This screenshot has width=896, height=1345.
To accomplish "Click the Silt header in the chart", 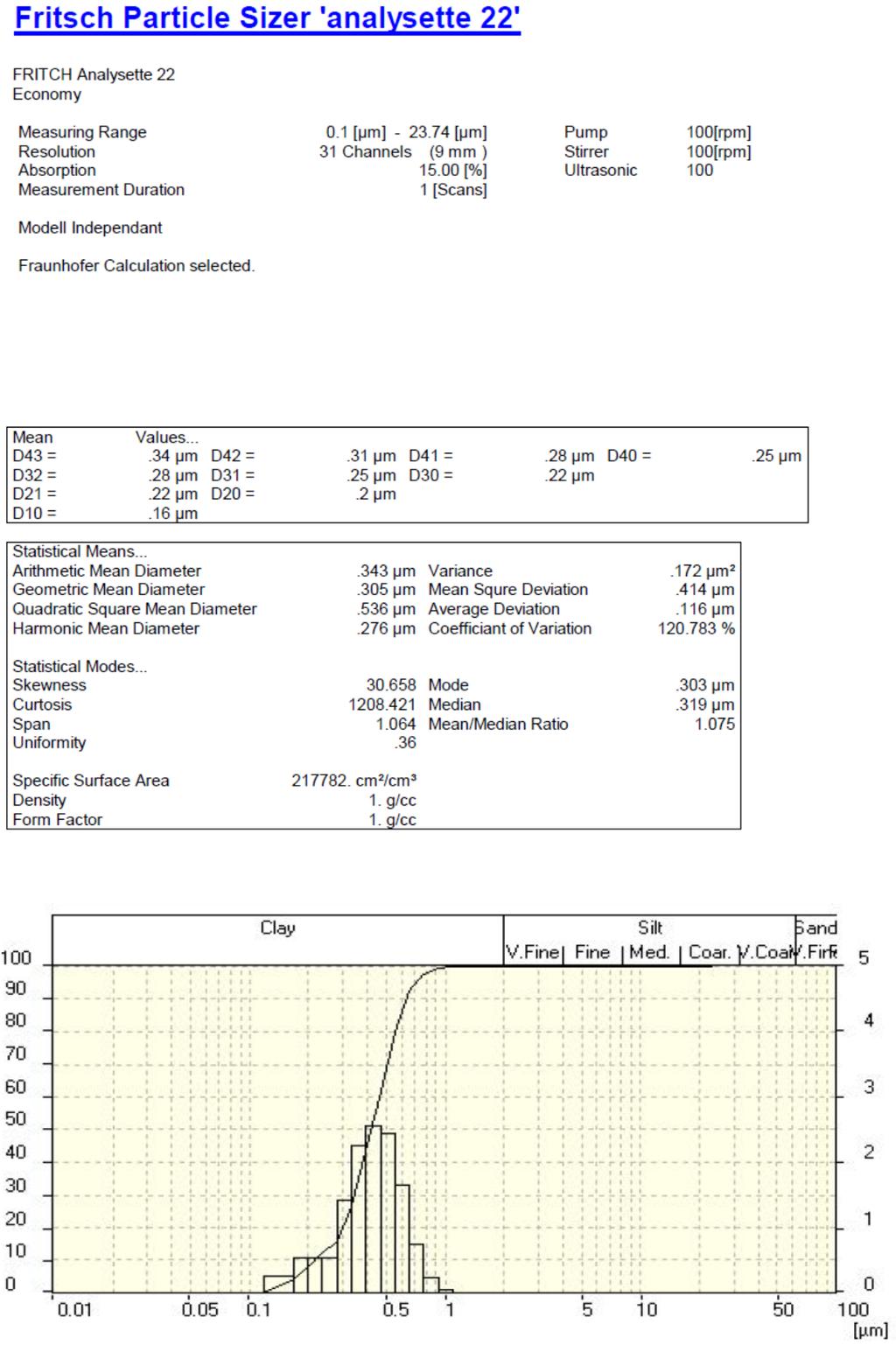I will tap(649, 928).
